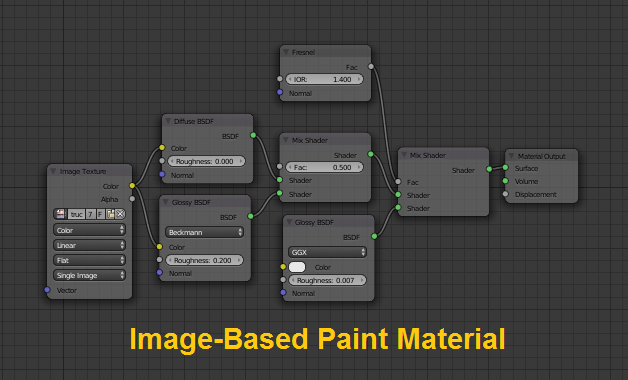This screenshot has height=380, width=628.
Task: Click the Beckmann Glossy Color input socket
Action: pos(159,247)
